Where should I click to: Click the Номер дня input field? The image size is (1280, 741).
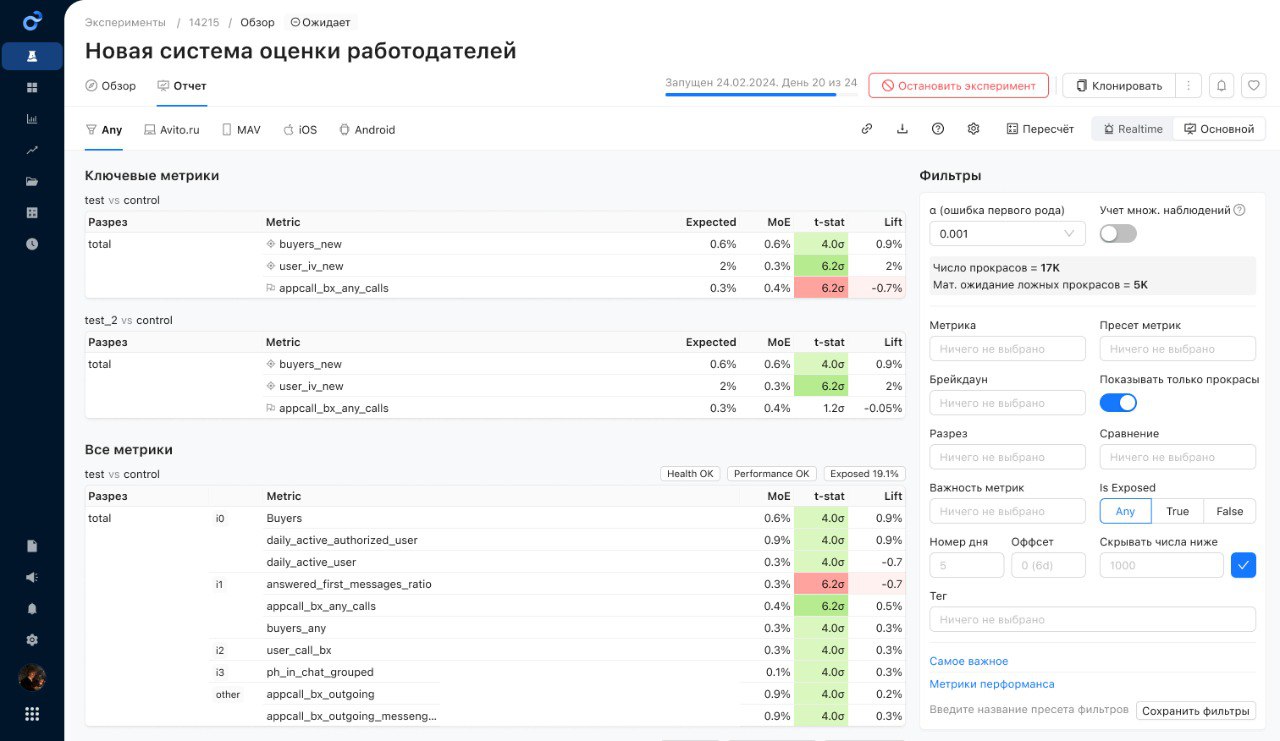(966, 566)
